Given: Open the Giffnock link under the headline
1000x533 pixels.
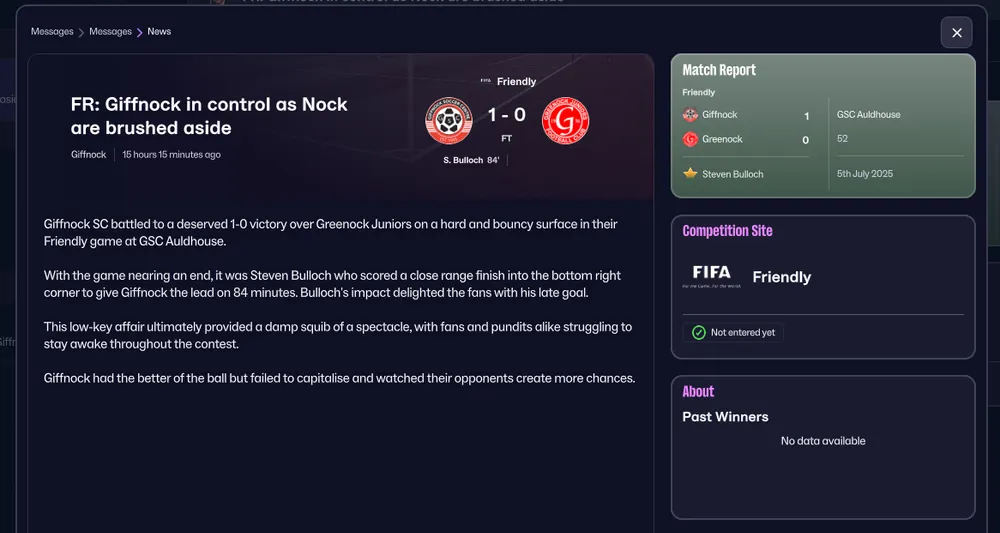Looking at the screenshot, I should [89, 155].
